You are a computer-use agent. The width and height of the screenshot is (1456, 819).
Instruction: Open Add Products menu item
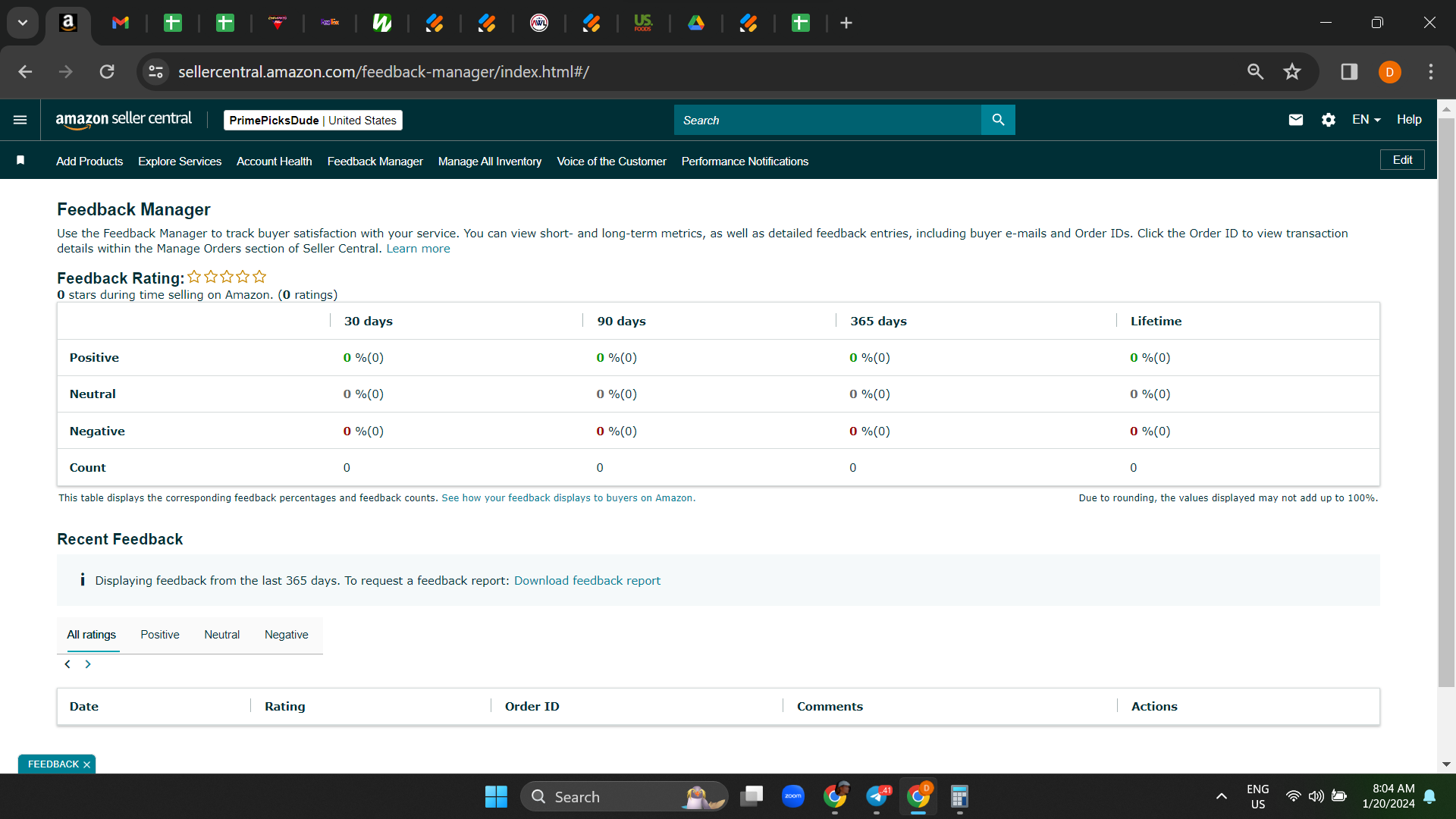coord(89,162)
